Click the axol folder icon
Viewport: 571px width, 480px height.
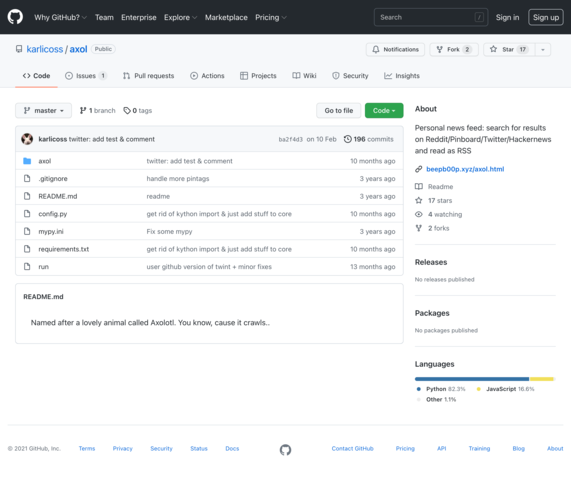point(27,161)
